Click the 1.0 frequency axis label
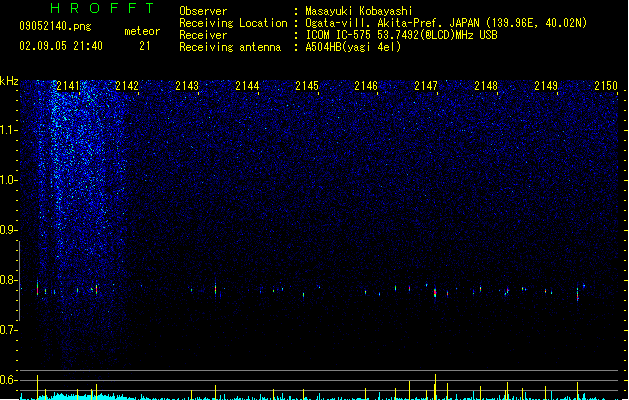Screen dimensions: 629x400 coord(8,180)
